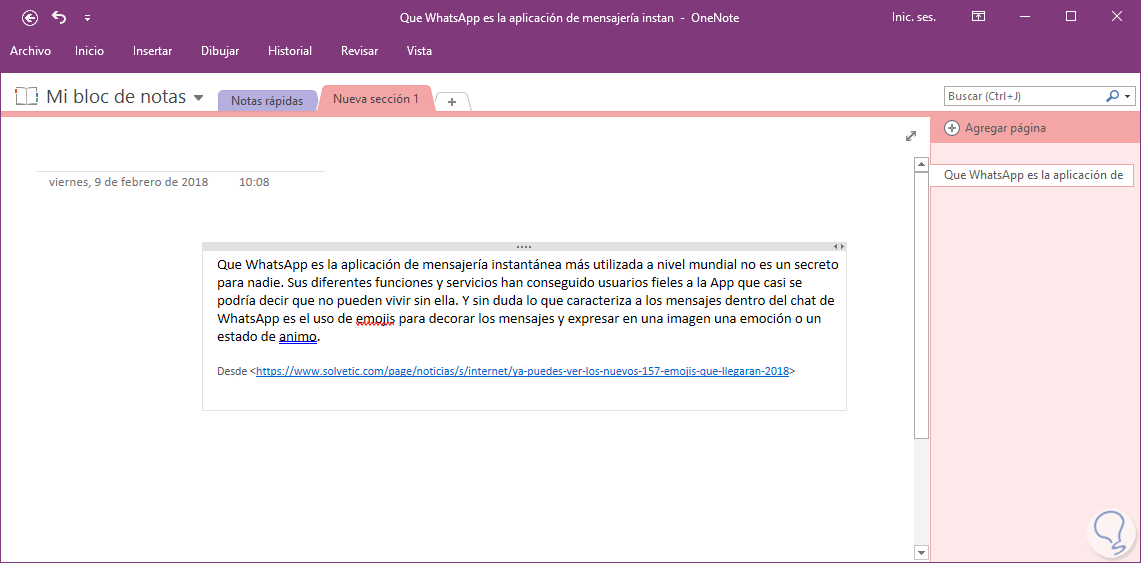The height and width of the screenshot is (563, 1141).
Task: Expand the Mi bloc de notas dropdown
Action: [x=199, y=97]
